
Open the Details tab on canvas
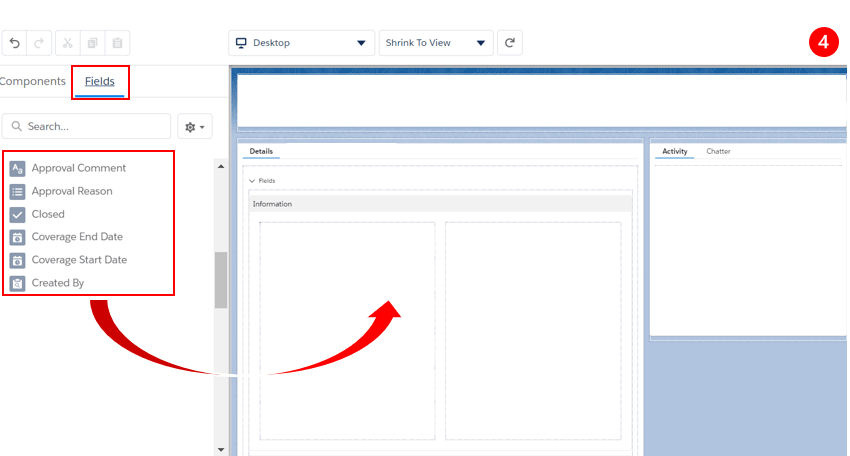(x=261, y=151)
